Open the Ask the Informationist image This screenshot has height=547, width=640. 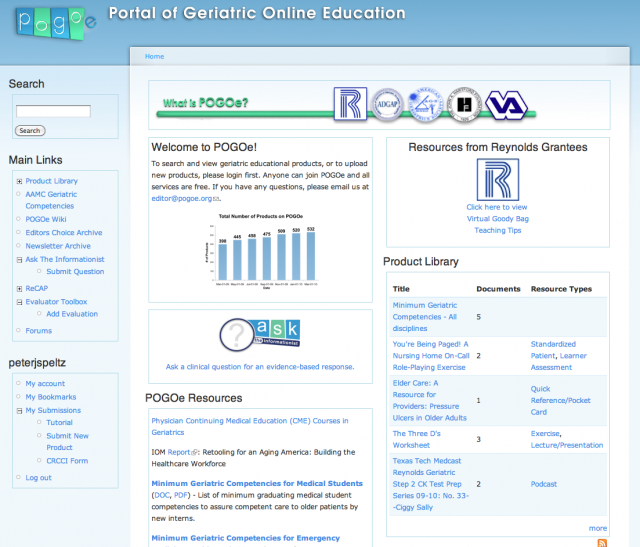[x=260, y=335]
